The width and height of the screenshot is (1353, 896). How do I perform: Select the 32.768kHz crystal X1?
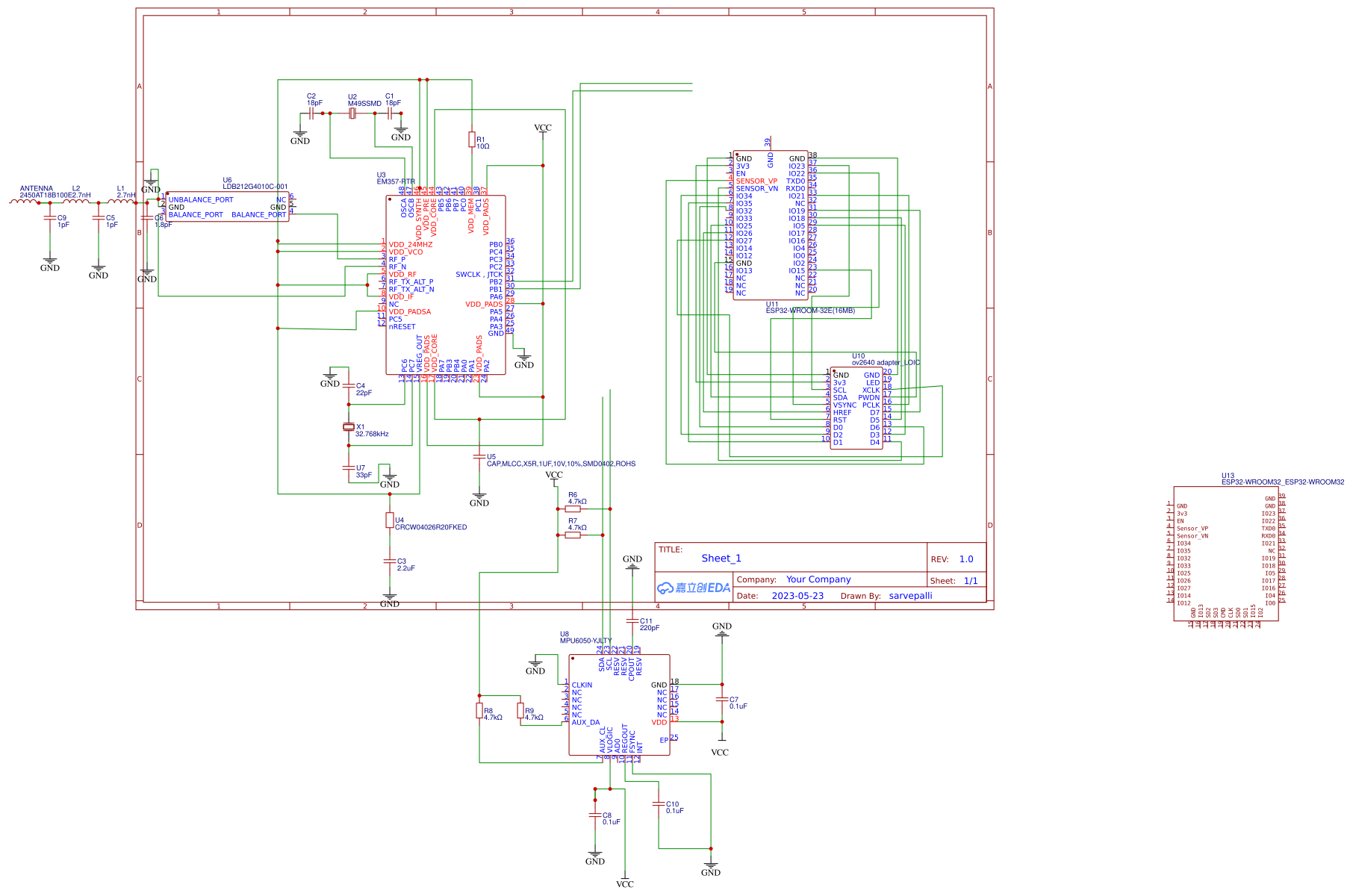coord(348,427)
